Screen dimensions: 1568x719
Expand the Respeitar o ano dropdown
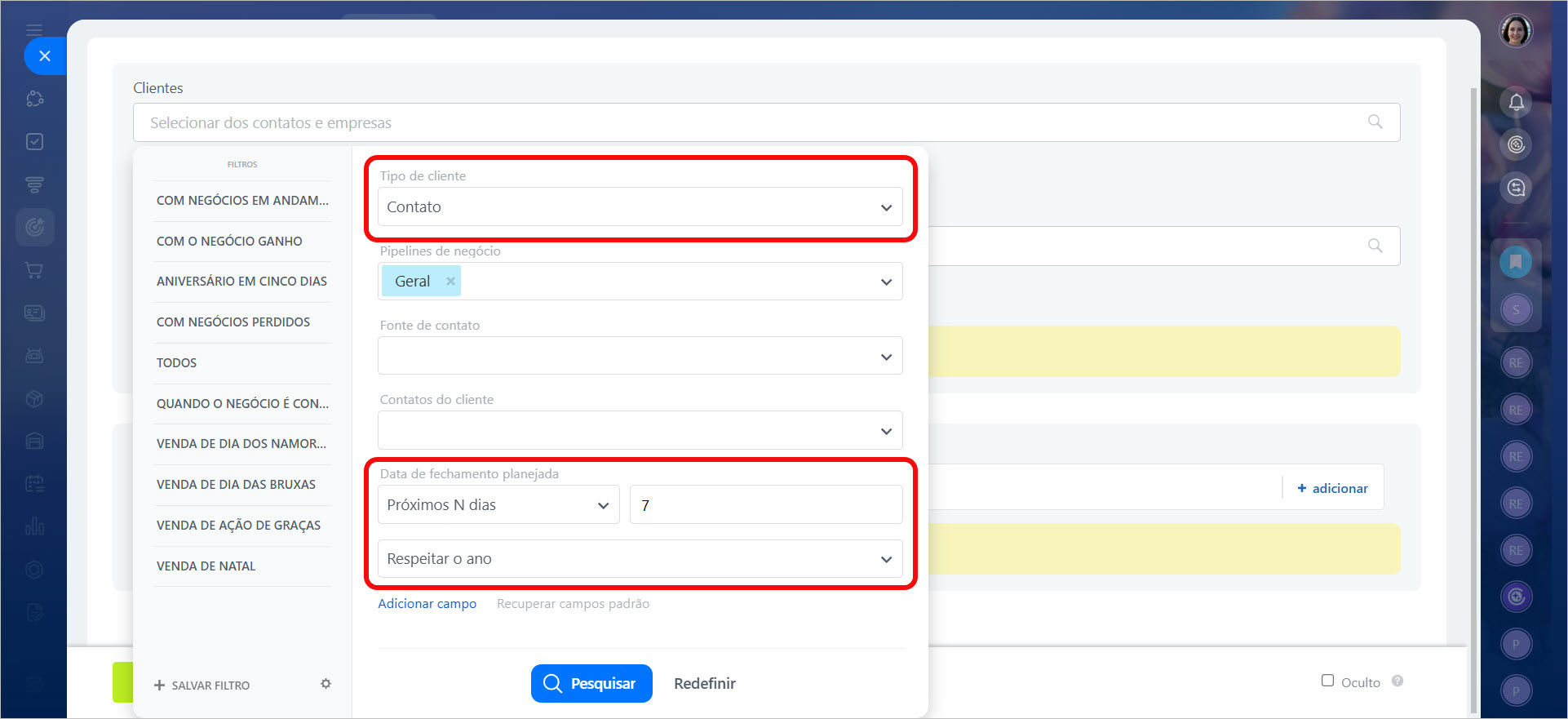click(640, 558)
